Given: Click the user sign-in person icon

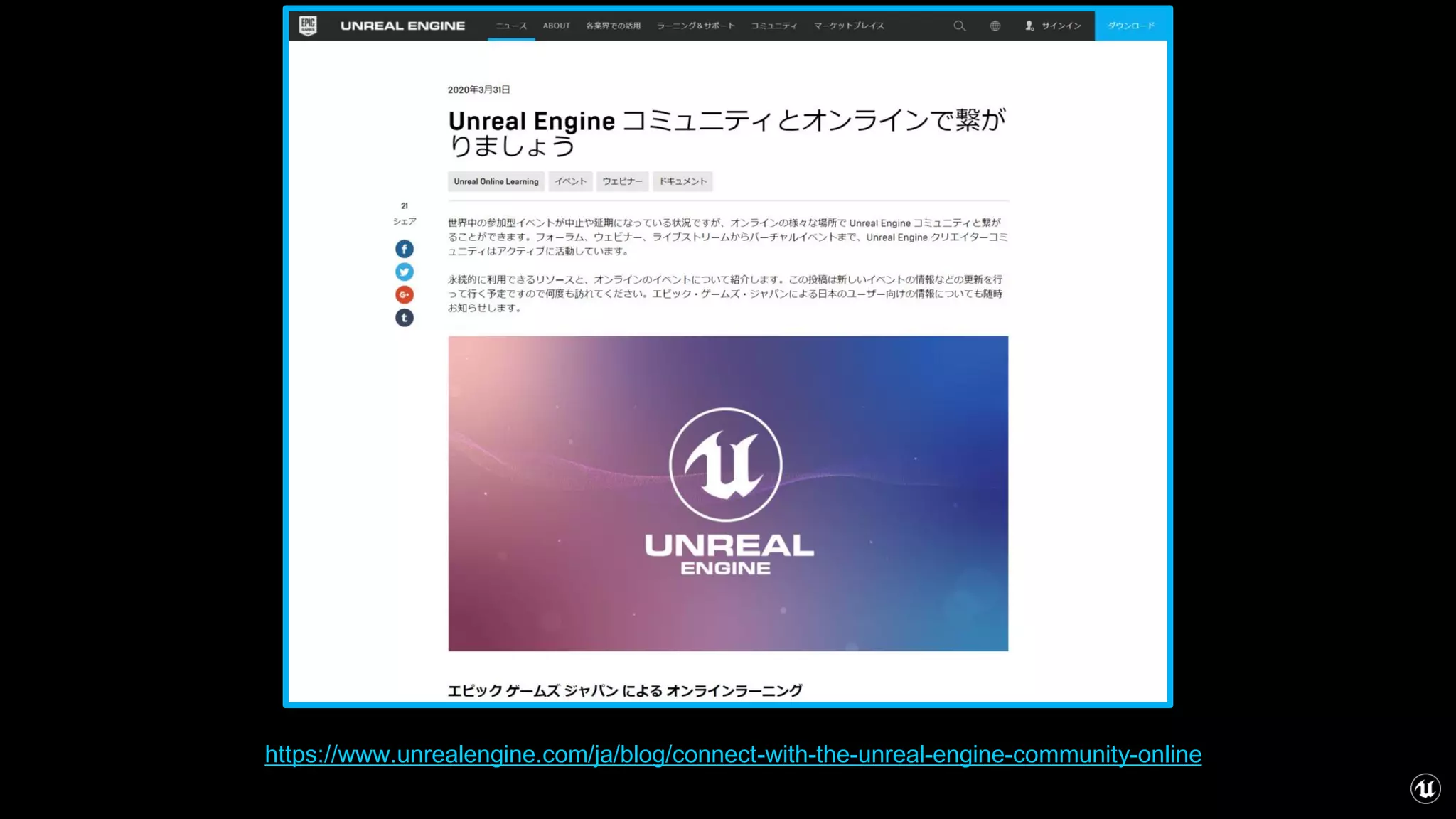Looking at the screenshot, I should point(1029,26).
